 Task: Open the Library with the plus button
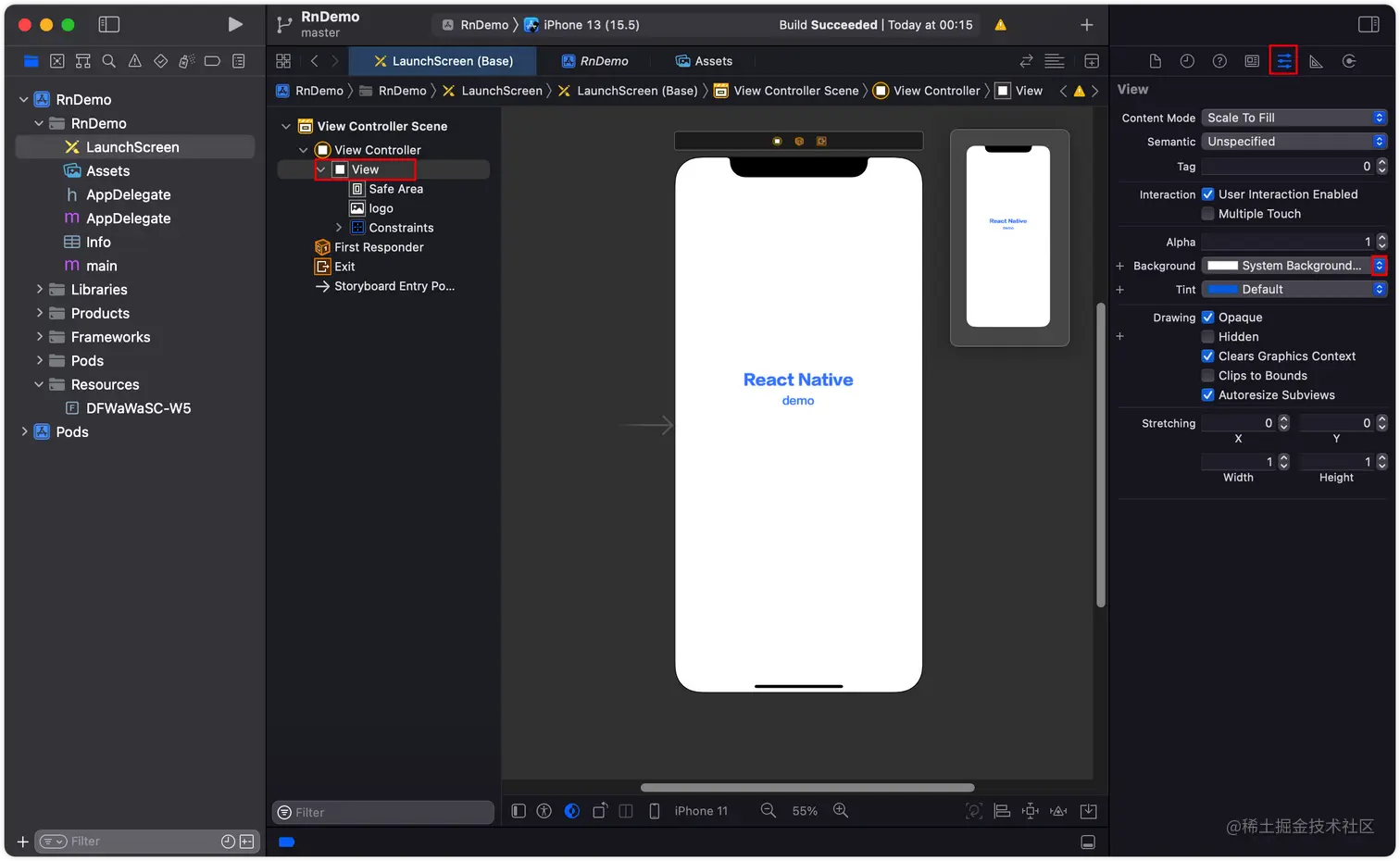[1087, 25]
